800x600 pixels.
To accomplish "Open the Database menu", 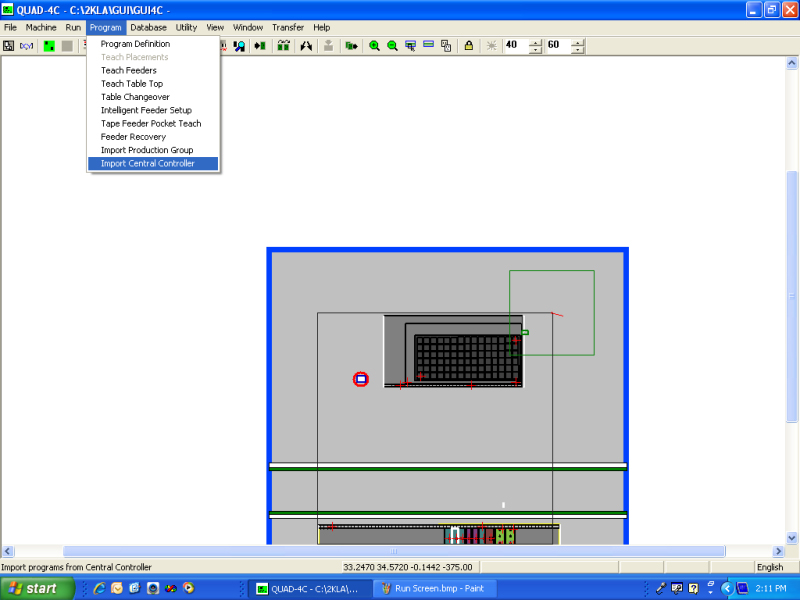I will (x=148, y=28).
